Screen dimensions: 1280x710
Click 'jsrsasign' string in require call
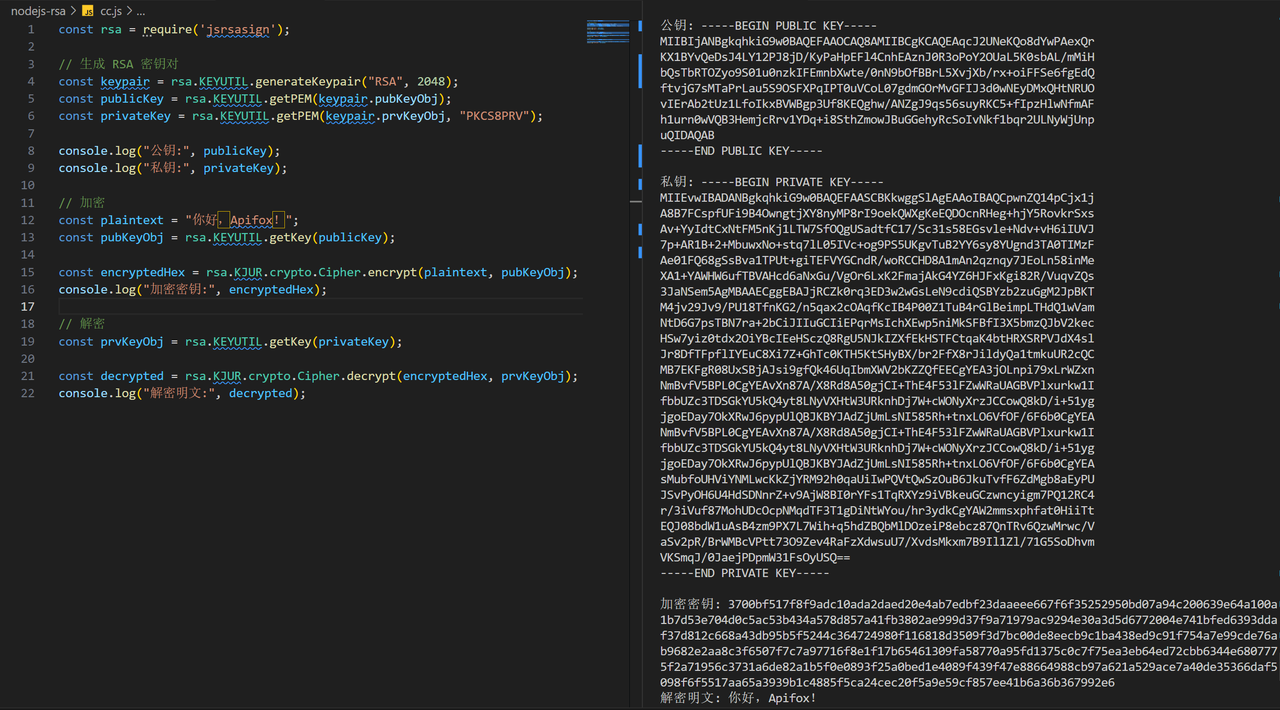[241, 30]
